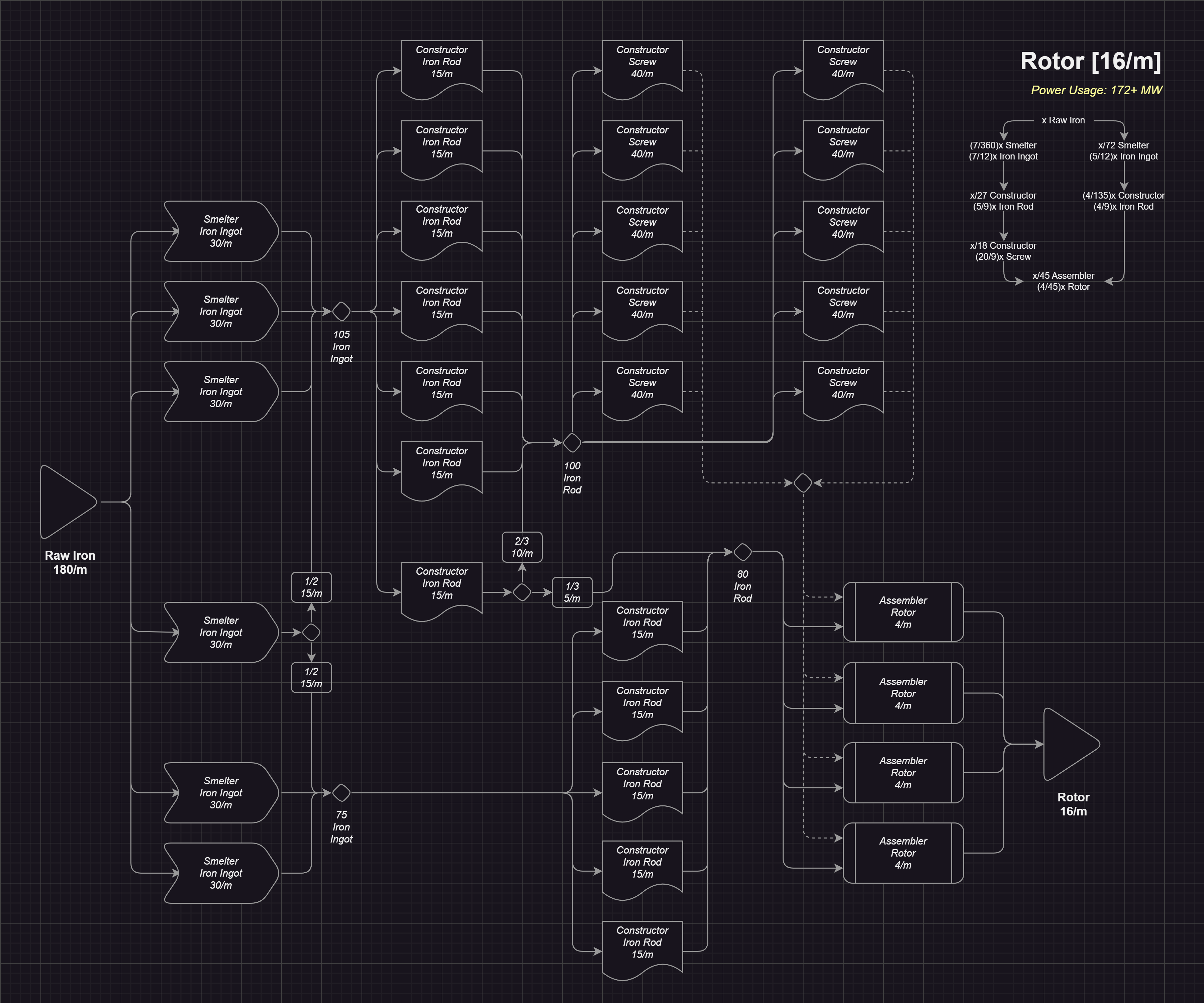Click the x/27 Constructor Iron Rod label
Image resolution: width=1204 pixels, height=1003 pixels.
click(x=1003, y=201)
